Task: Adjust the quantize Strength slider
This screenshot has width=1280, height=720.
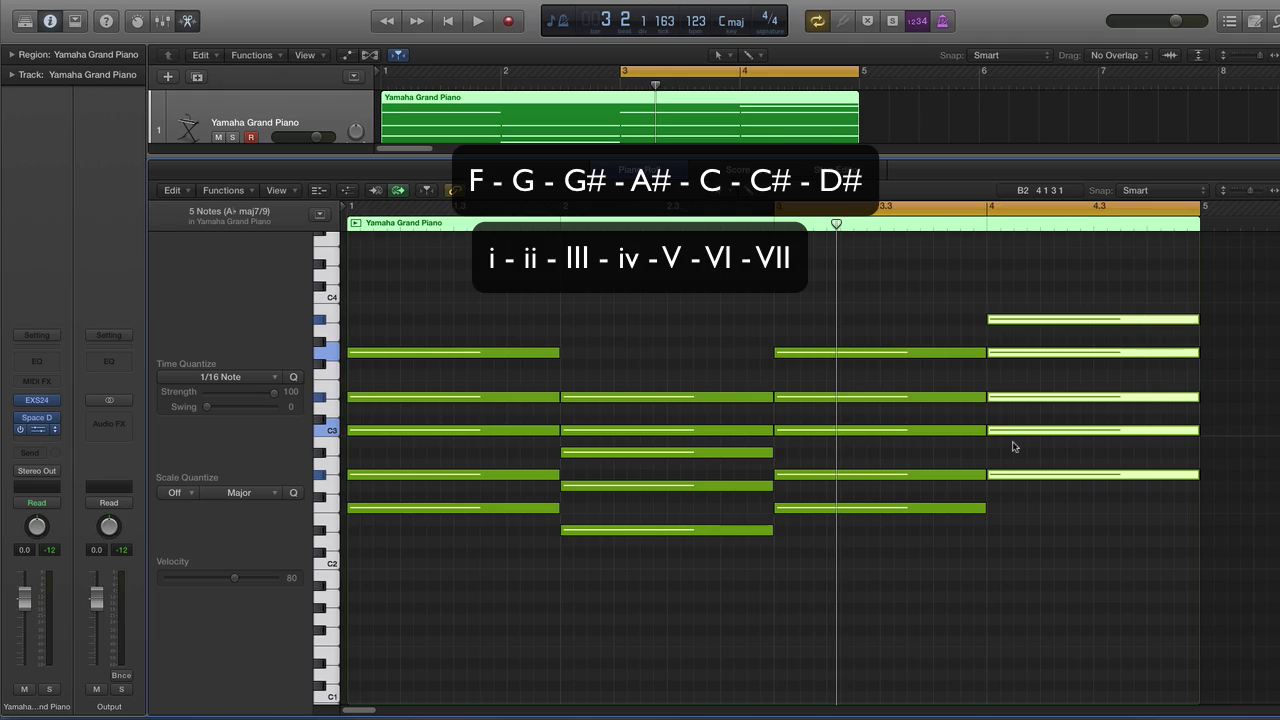Action: [239, 392]
